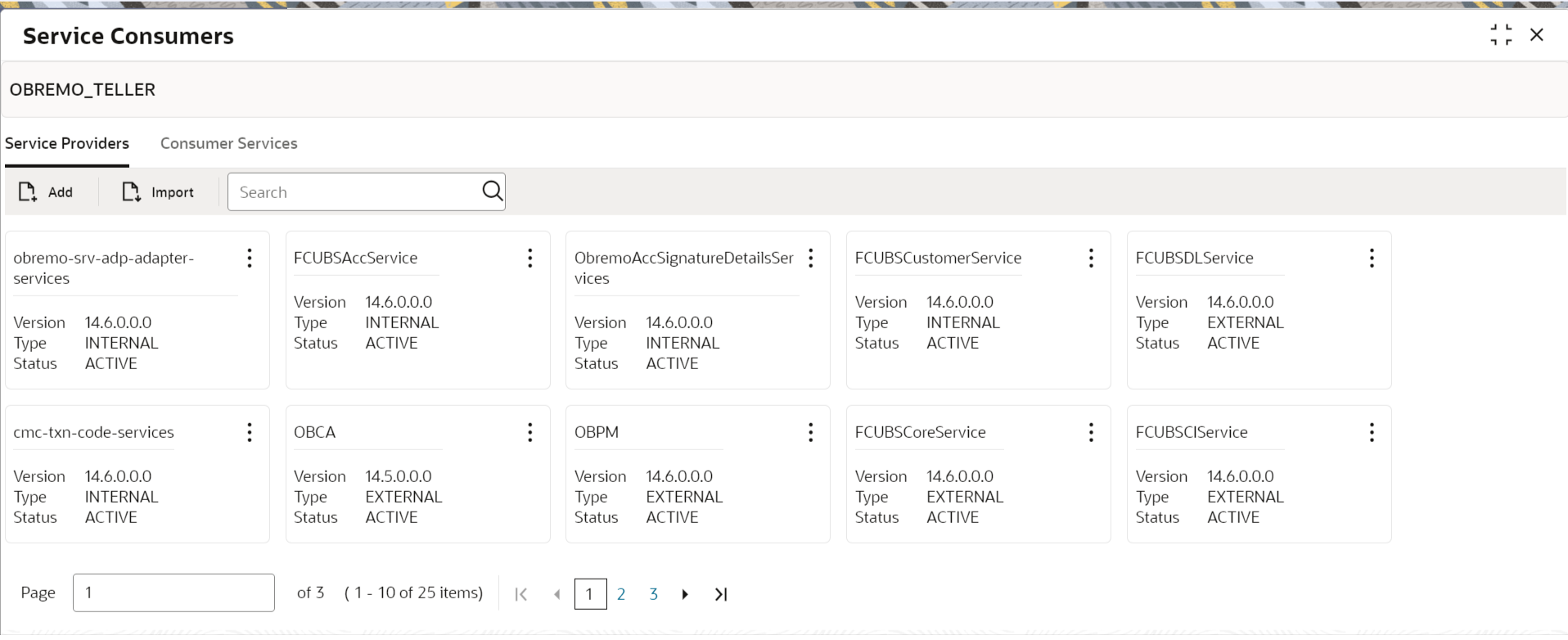Open options menu for FCUBSDLService card

(x=1372, y=259)
